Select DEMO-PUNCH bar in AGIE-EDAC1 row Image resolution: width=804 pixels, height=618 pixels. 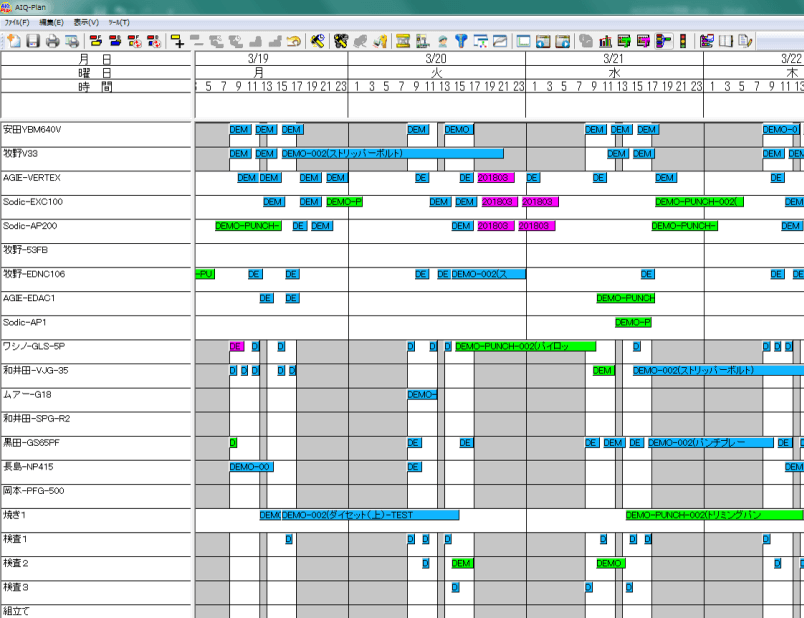626,298
